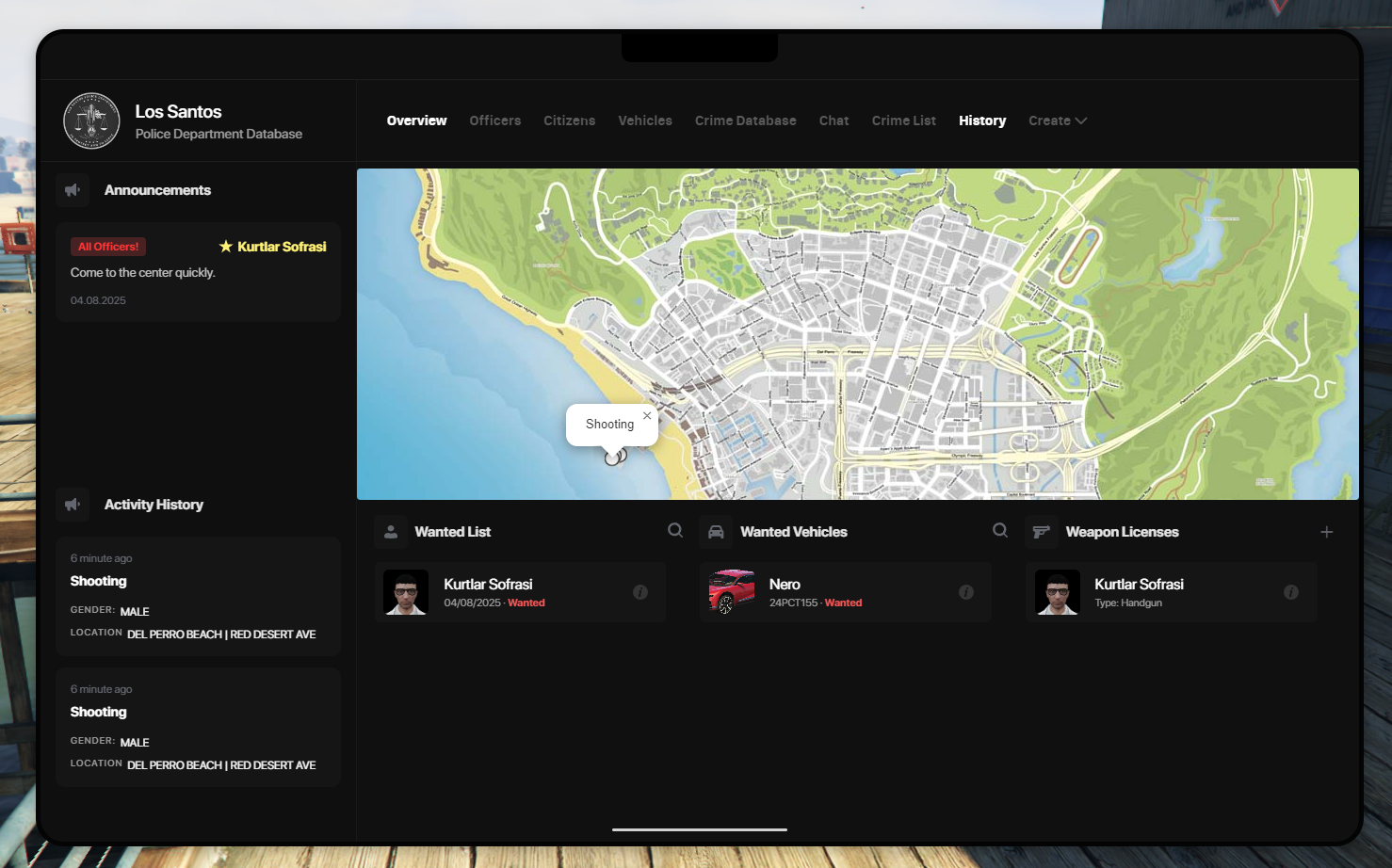Screen dimensions: 1392x868
Task: Click the Shooting marker on the map
Action: point(613,458)
